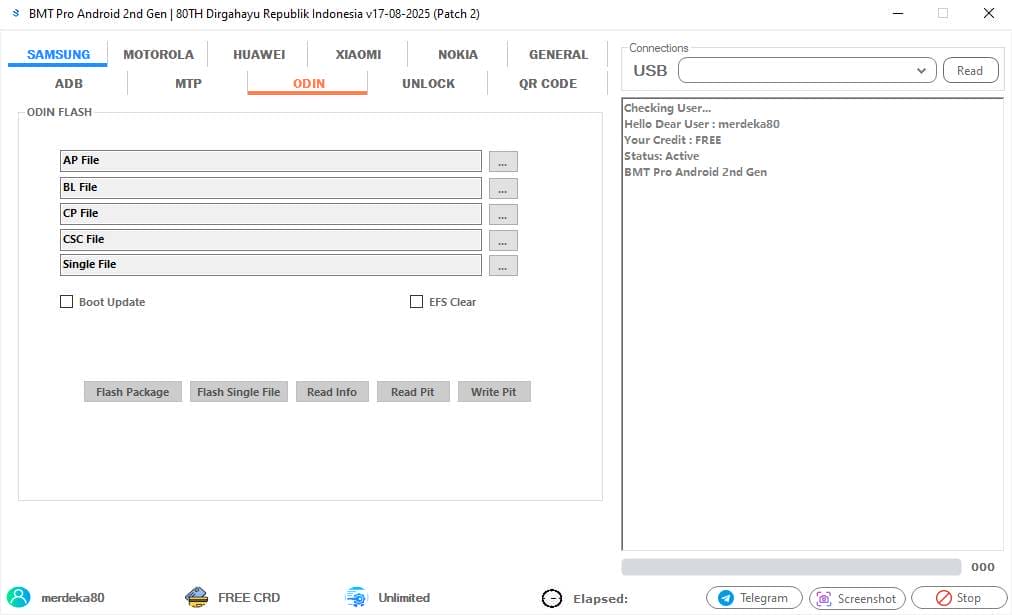Viewport: 1012px width, 615px height.
Task: Open the NOKIA tab
Action: click(458, 54)
